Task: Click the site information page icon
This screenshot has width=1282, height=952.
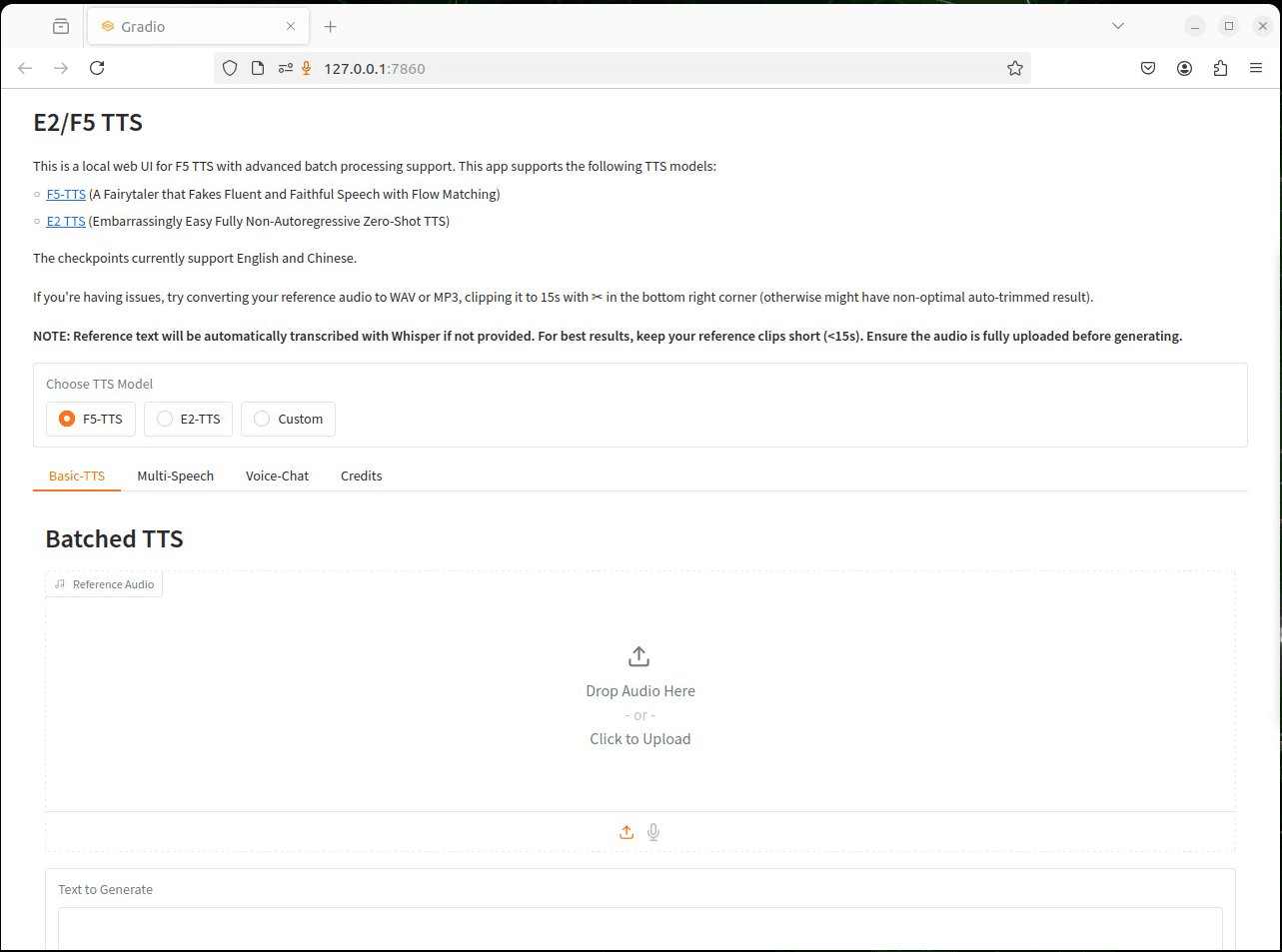Action: point(258,68)
